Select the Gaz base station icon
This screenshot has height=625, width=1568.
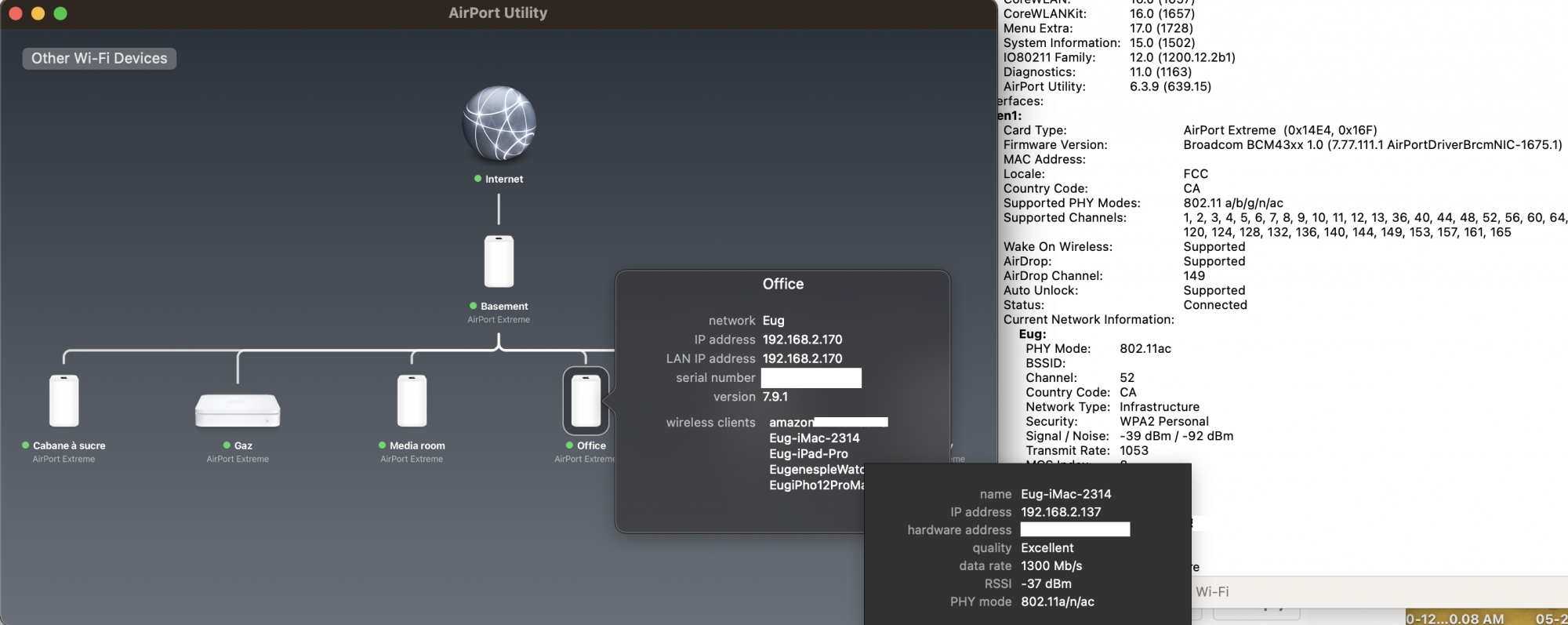pyautogui.click(x=238, y=410)
